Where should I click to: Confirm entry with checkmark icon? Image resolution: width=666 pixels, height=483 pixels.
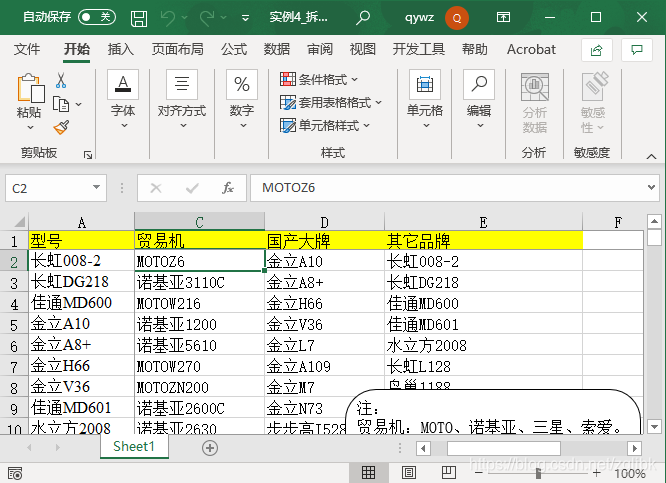coord(192,188)
